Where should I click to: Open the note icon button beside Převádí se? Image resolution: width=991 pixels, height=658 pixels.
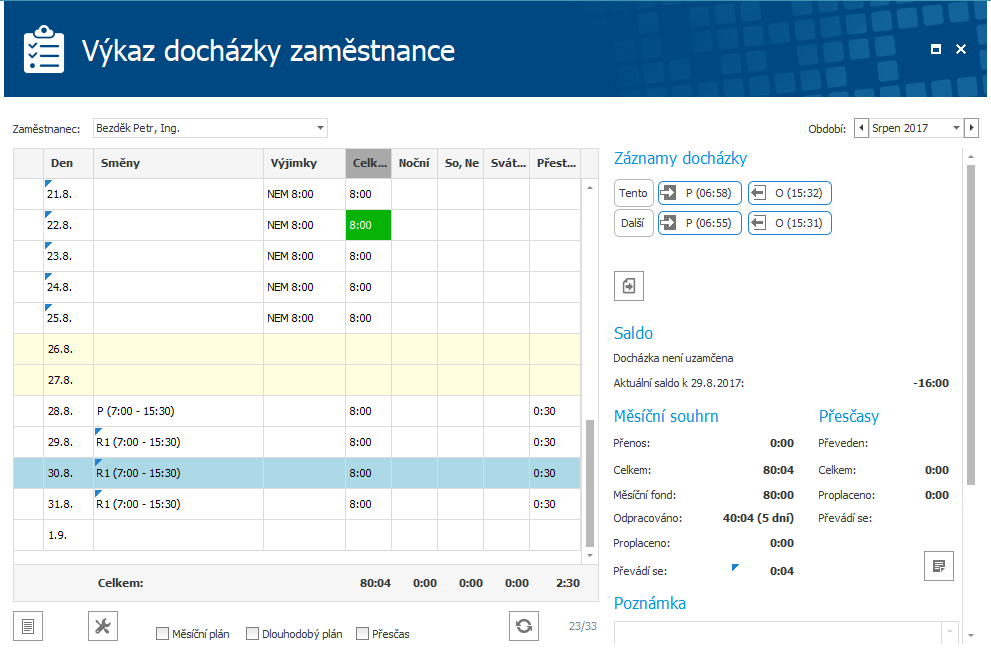tap(939, 566)
